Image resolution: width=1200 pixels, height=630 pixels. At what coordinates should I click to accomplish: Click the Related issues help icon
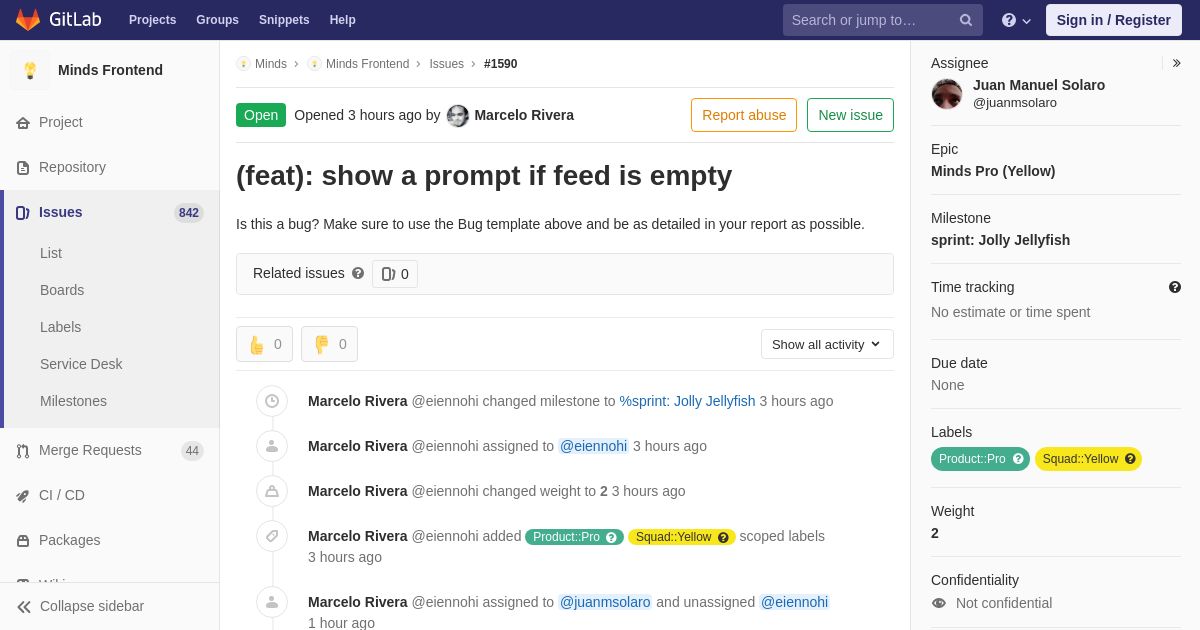[x=358, y=273]
